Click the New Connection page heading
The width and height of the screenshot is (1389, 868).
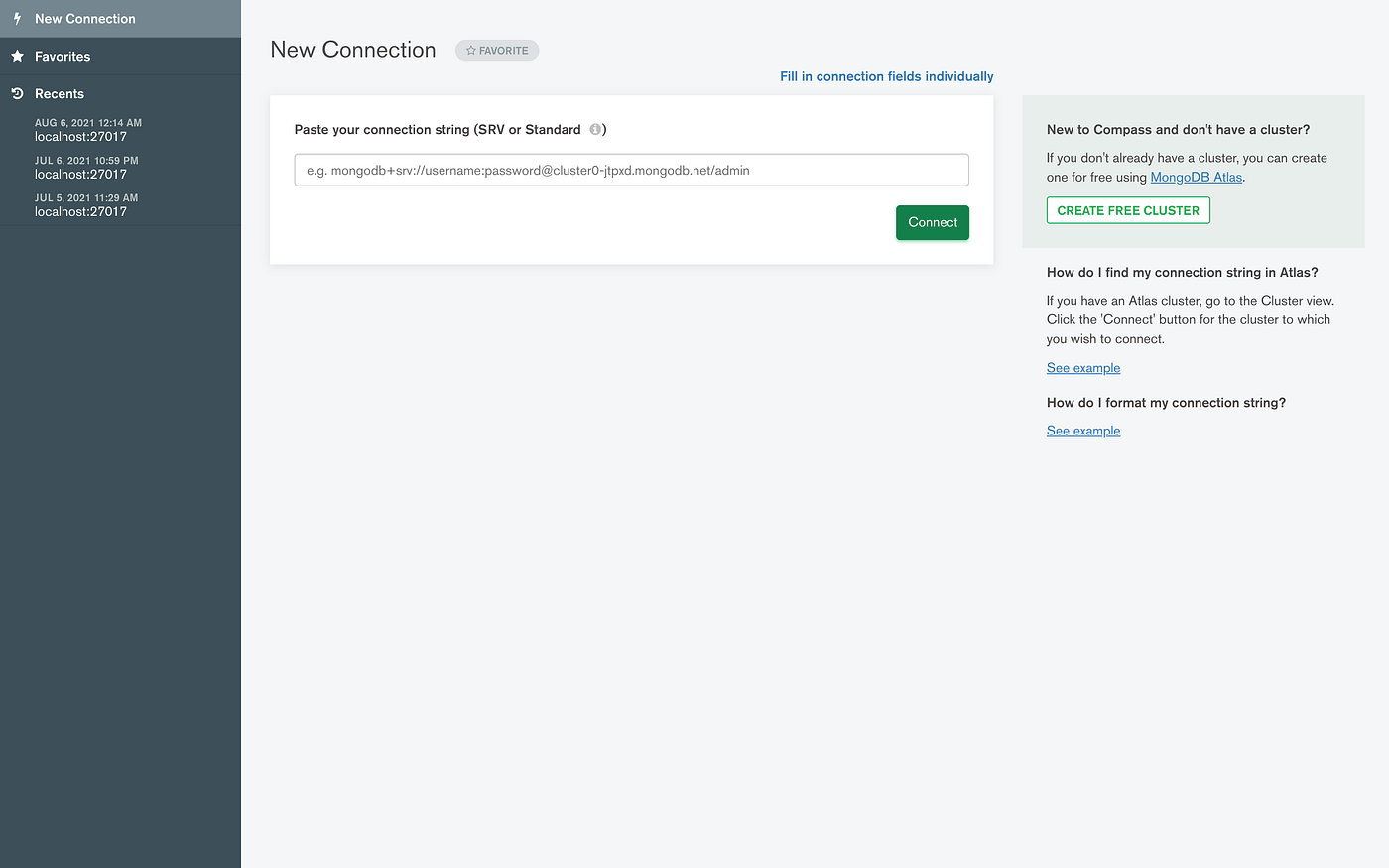pyautogui.click(x=353, y=50)
